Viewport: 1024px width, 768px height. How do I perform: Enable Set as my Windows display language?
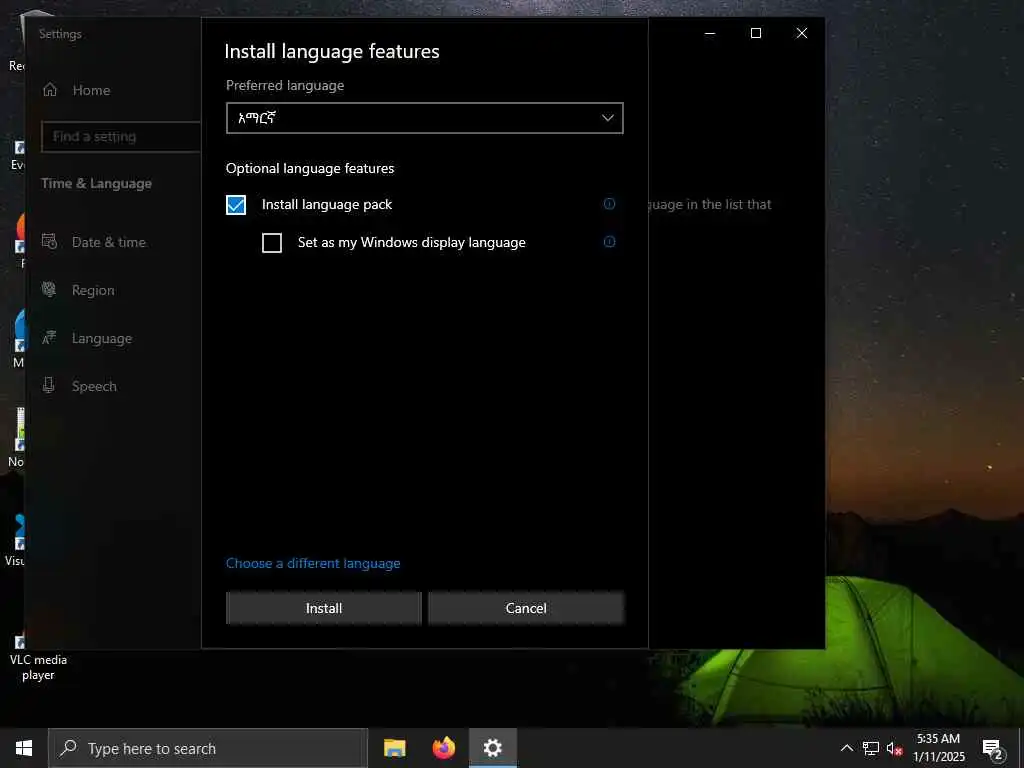coord(272,243)
